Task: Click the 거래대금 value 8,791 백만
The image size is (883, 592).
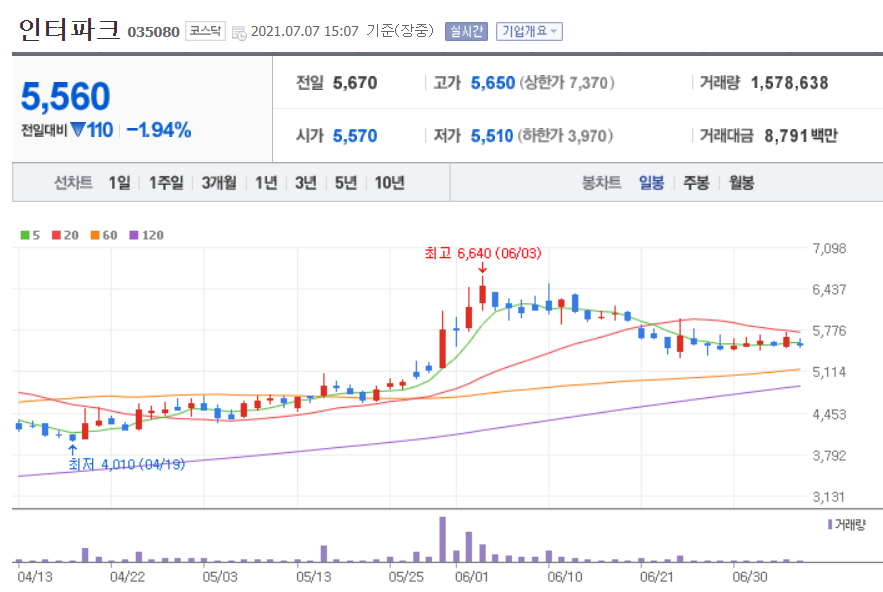Action: click(x=801, y=136)
